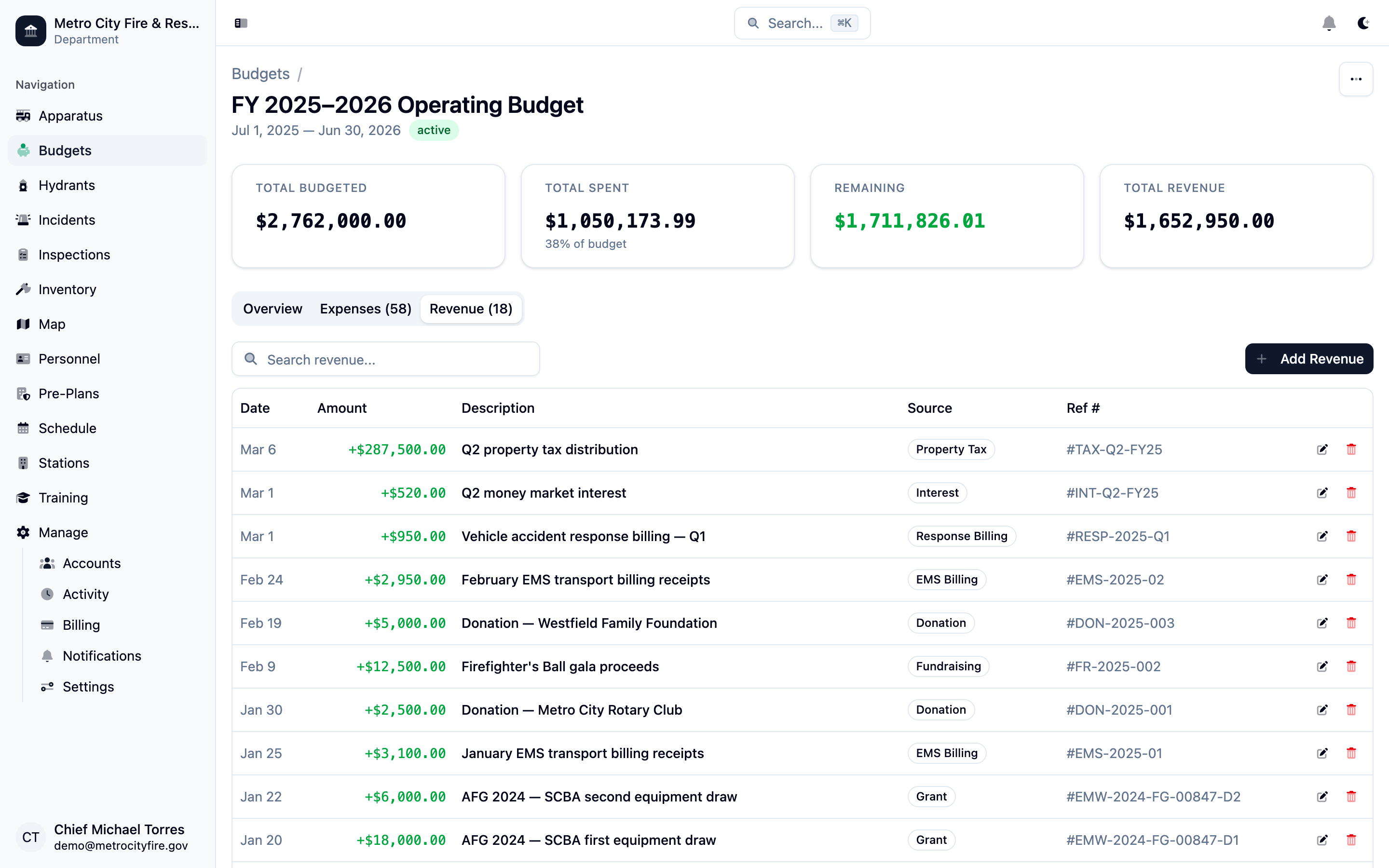Click the Add Revenue button
1389x868 pixels.
pos(1309,359)
